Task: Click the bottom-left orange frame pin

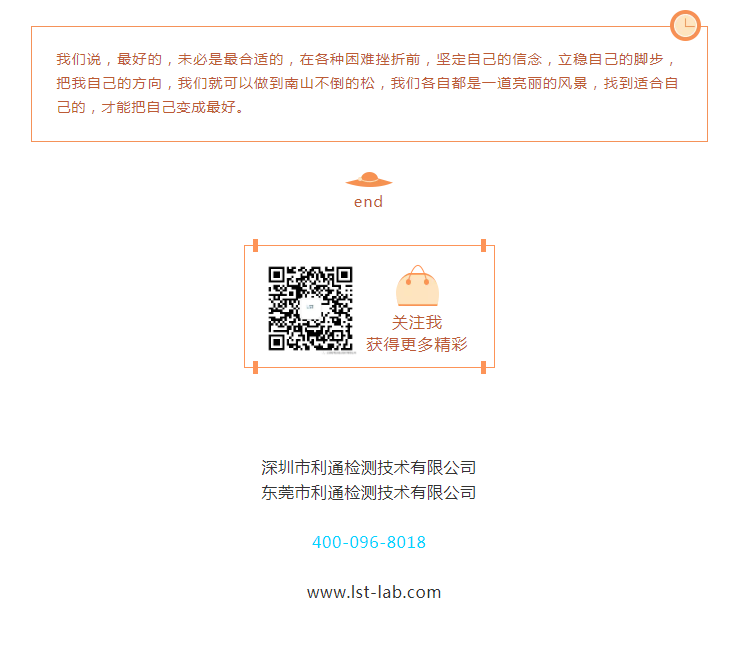Action: point(255,367)
